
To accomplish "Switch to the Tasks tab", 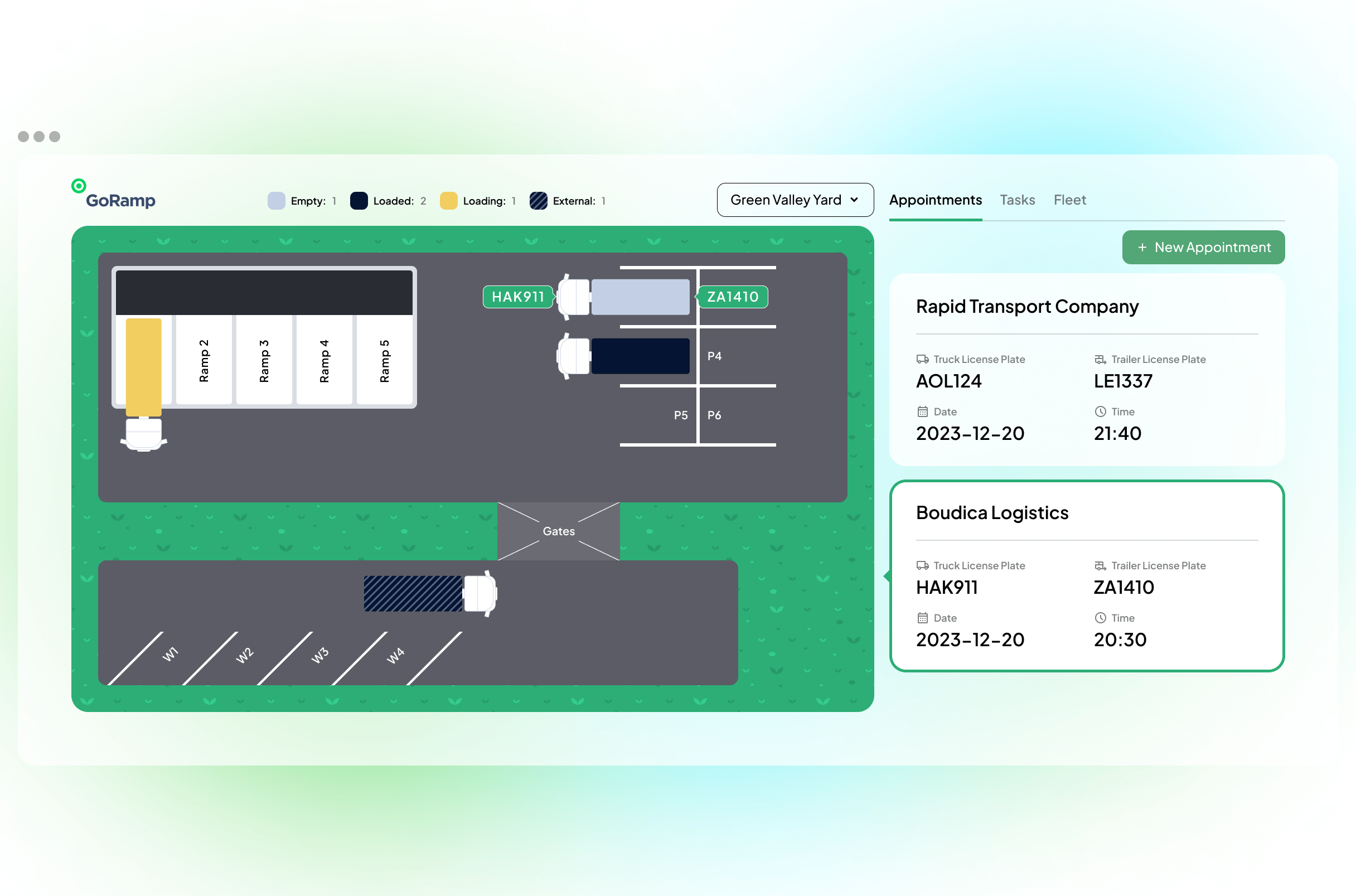I will pyautogui.click(x=1017, y=200).
